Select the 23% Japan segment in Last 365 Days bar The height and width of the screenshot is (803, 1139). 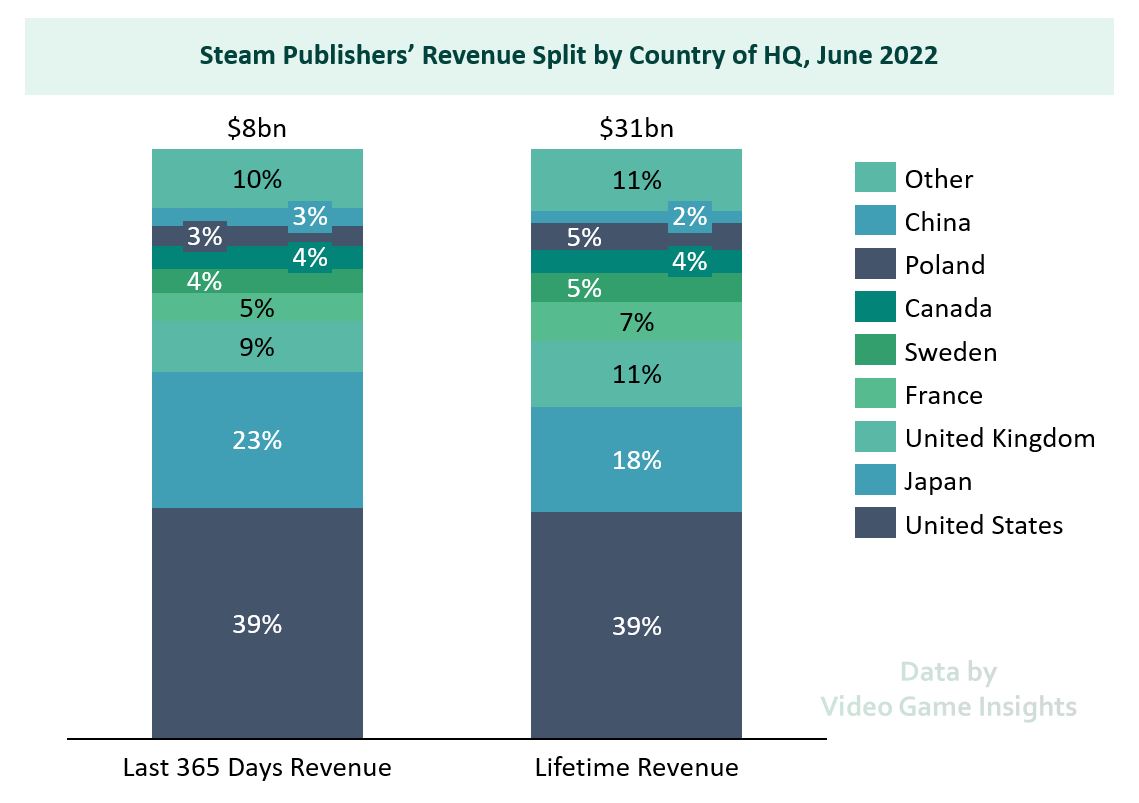coord(257,440)
